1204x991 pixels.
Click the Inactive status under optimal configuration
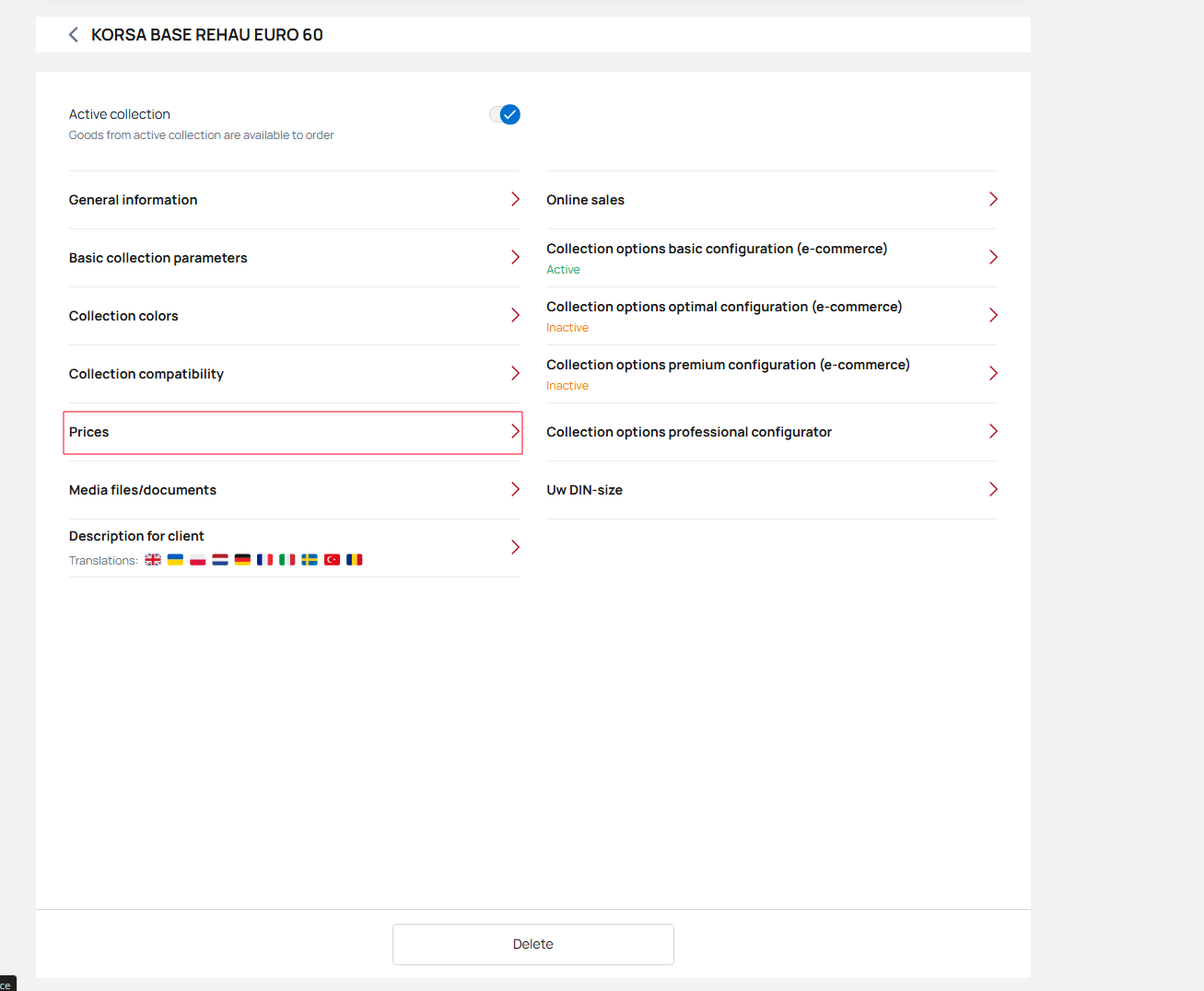click(x=567, y=328)
